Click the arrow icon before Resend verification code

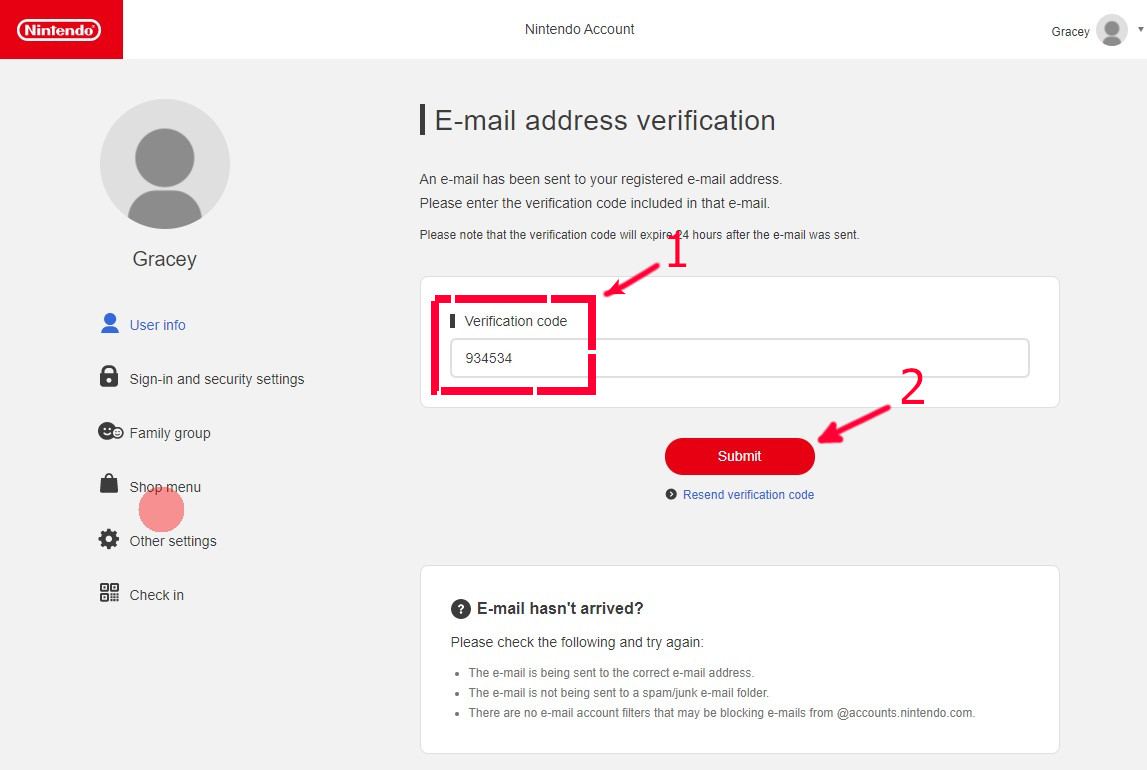point(670,493)
